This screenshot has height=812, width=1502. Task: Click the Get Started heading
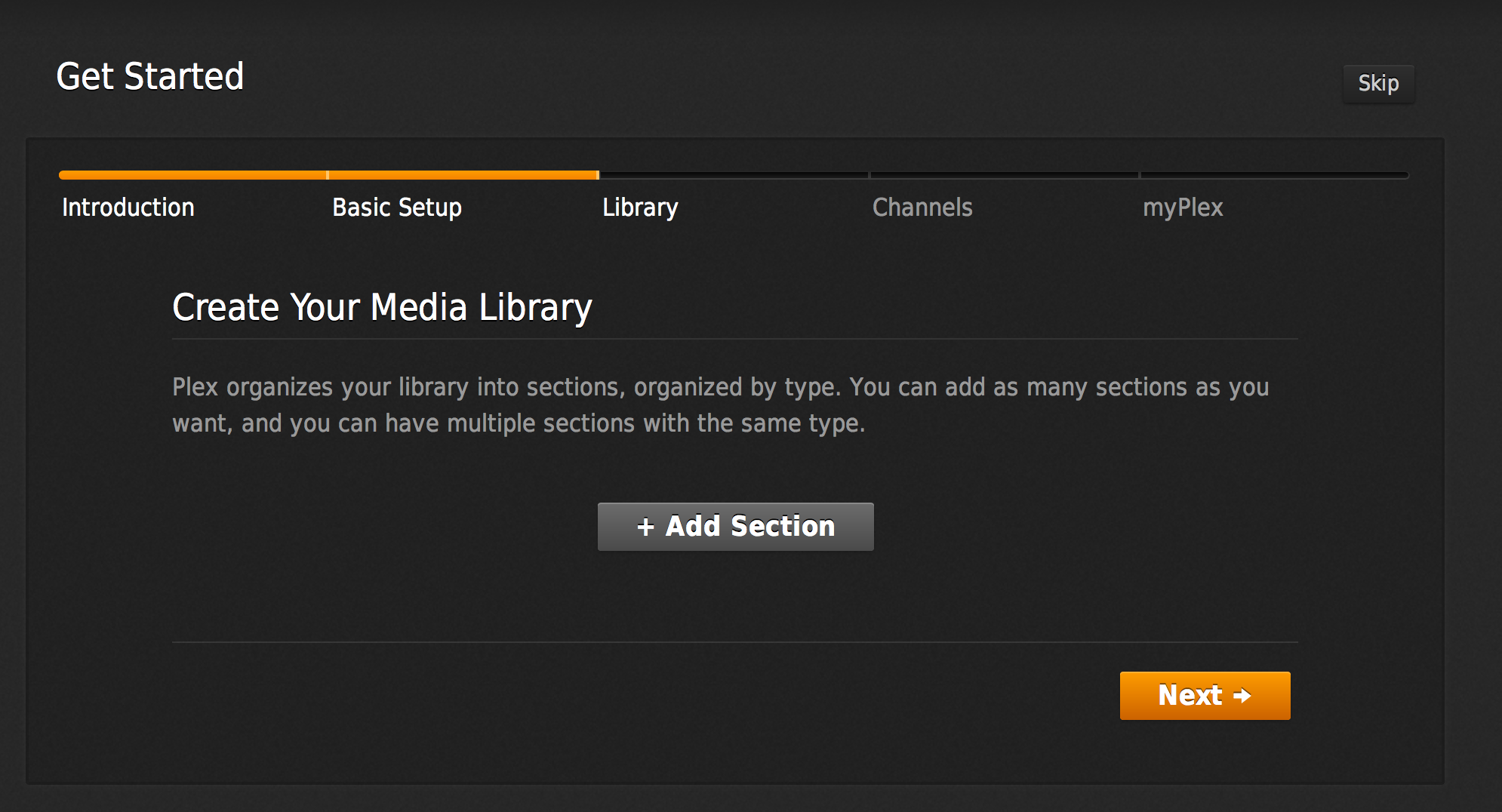pyautogui.click(x=150, y=76)
